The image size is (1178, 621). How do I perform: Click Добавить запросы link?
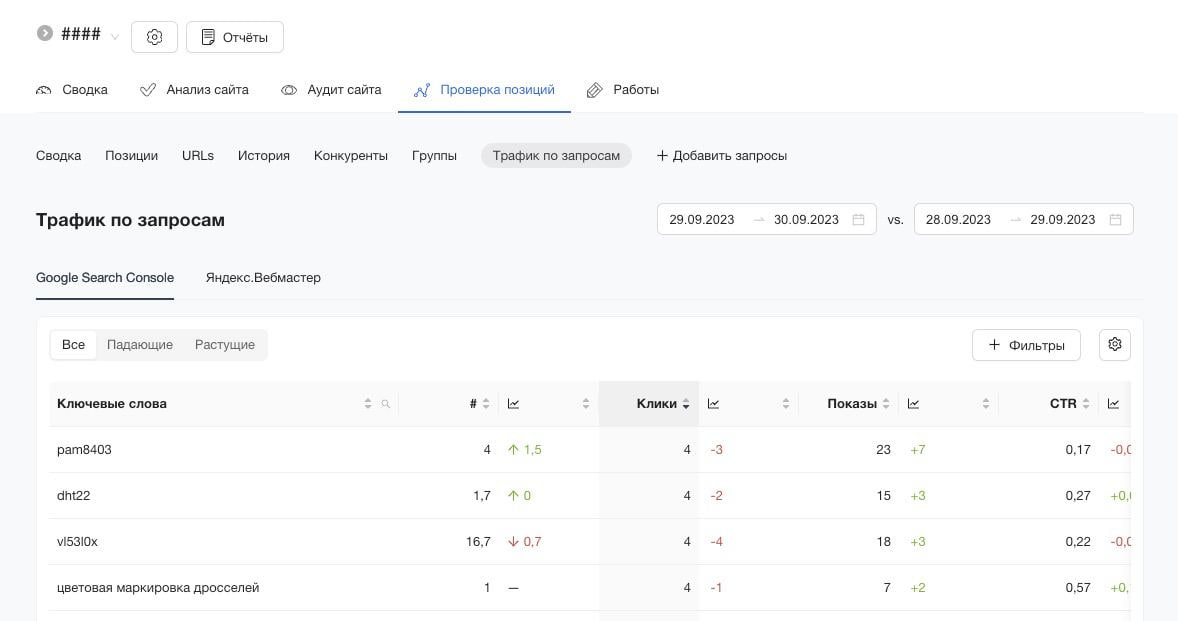click(722, 156)
